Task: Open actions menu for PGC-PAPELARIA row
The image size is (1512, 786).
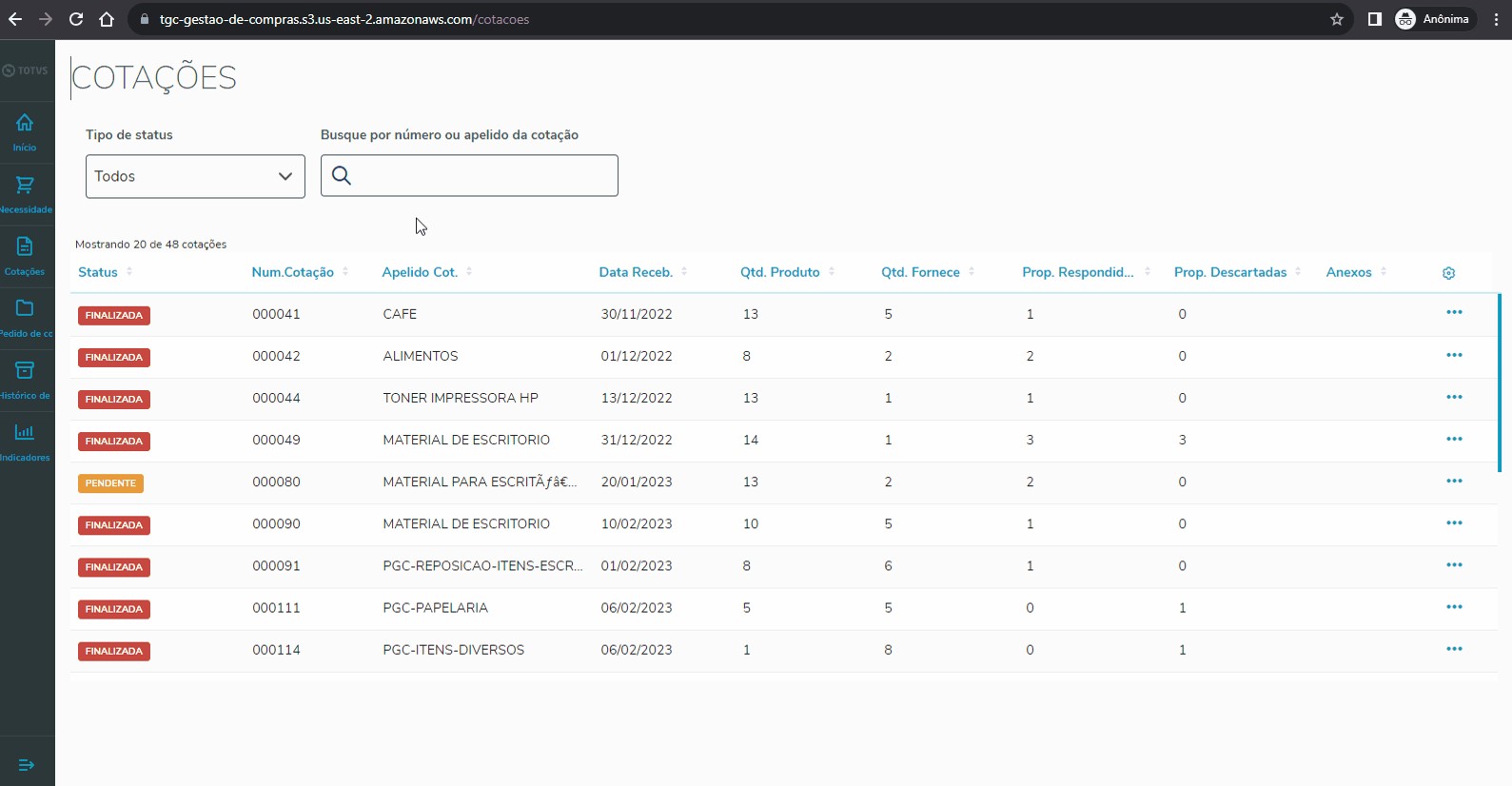Action: click(x=1454, y=607)
